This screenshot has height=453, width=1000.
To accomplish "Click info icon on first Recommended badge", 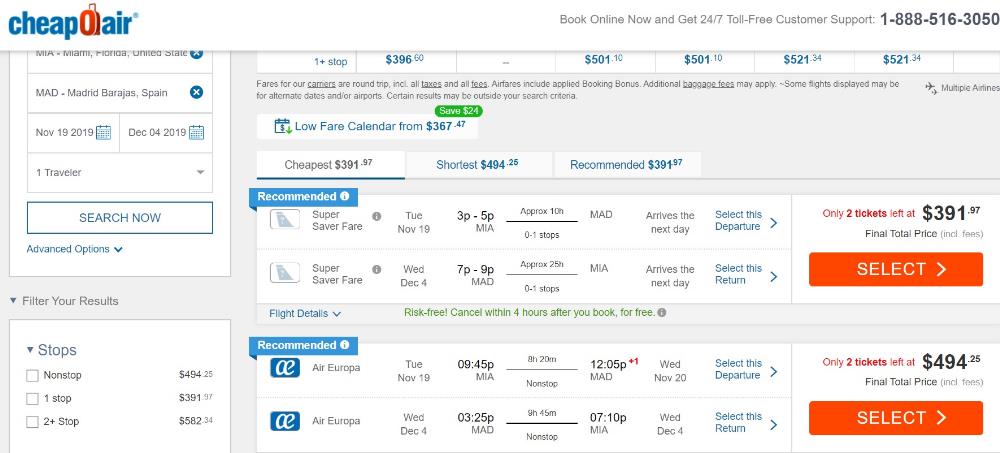I will 344,197.
